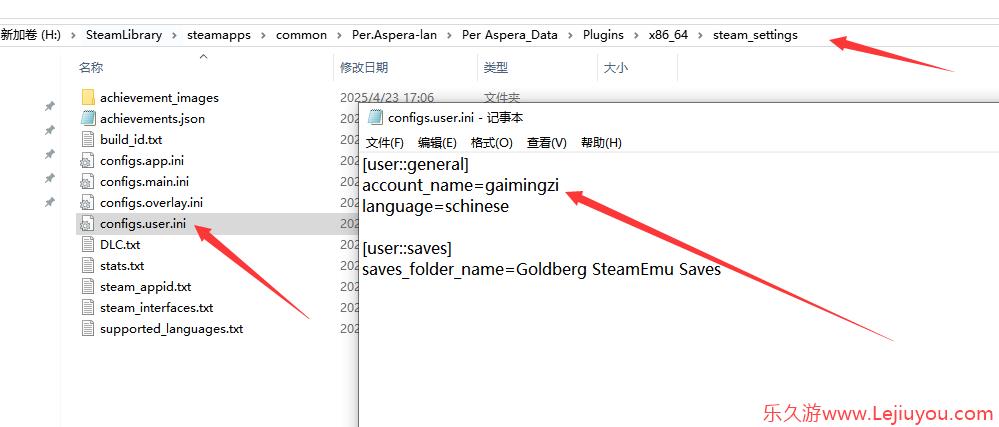Image resolution: width=999 pixels, height=427 pixels.
Task: Place cursor in the [user::general] line
Action: coord(415,165)
